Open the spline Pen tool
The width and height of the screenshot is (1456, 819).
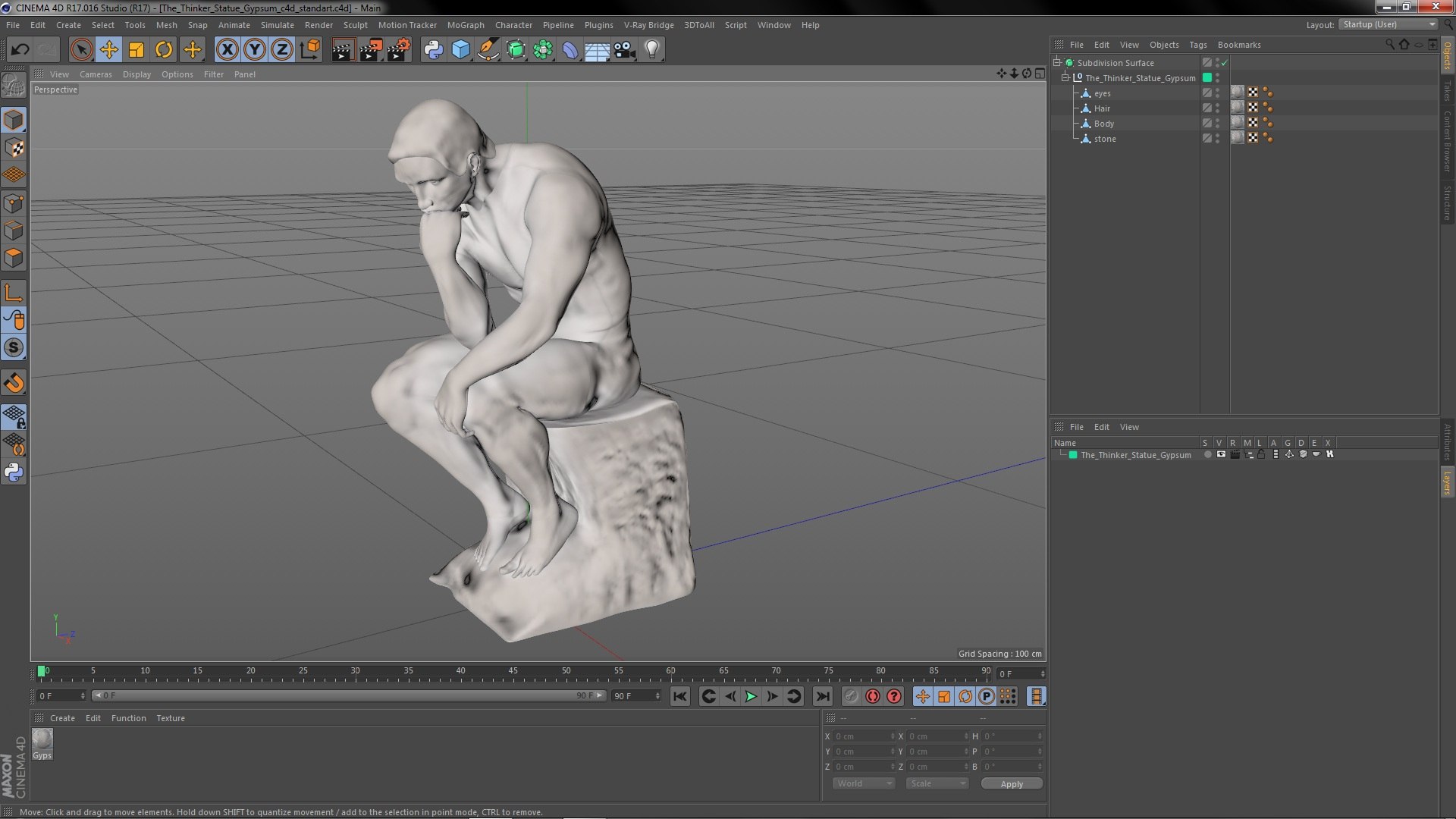[488, 50]
